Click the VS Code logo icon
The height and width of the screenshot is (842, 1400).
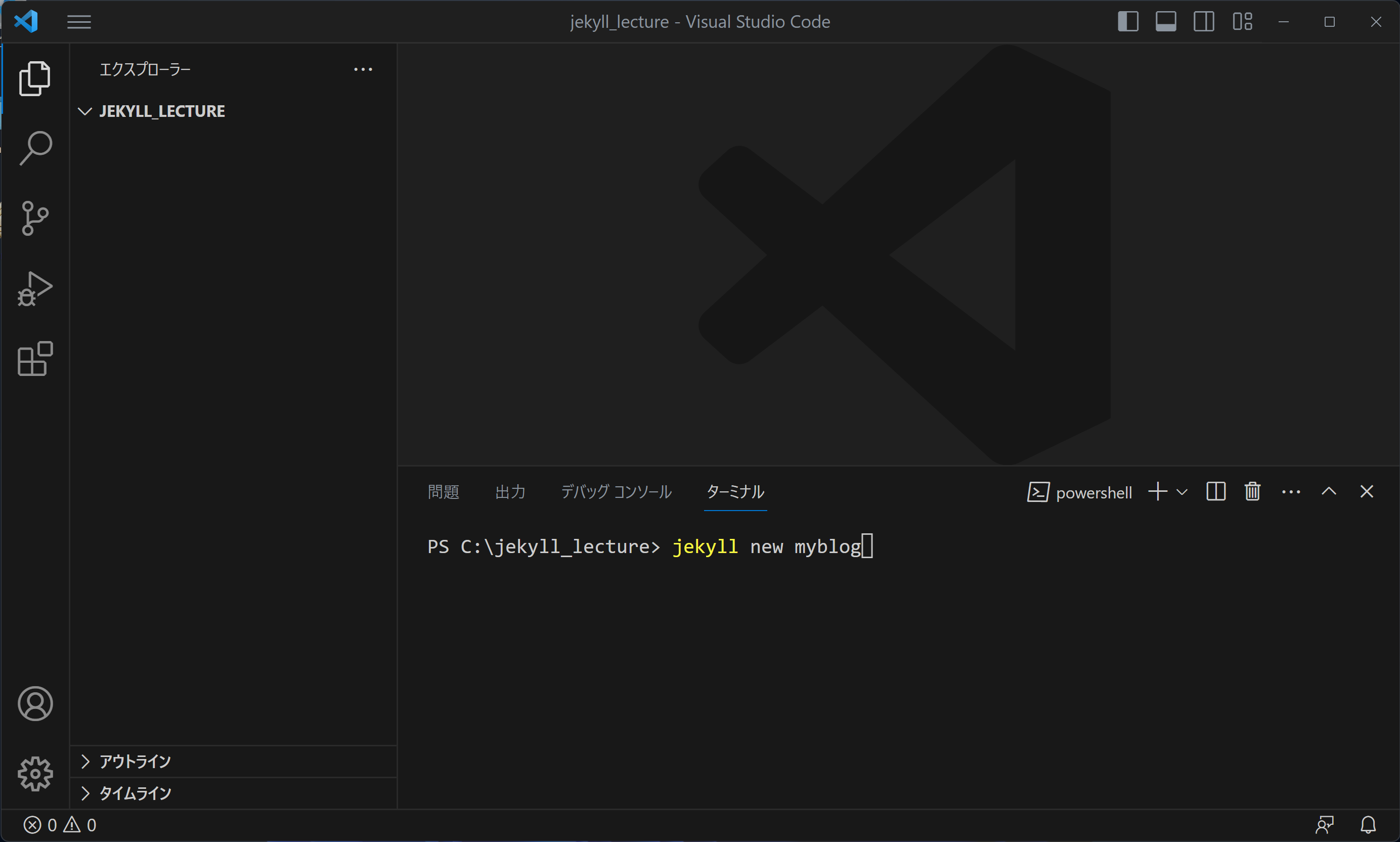click(26, 22)
